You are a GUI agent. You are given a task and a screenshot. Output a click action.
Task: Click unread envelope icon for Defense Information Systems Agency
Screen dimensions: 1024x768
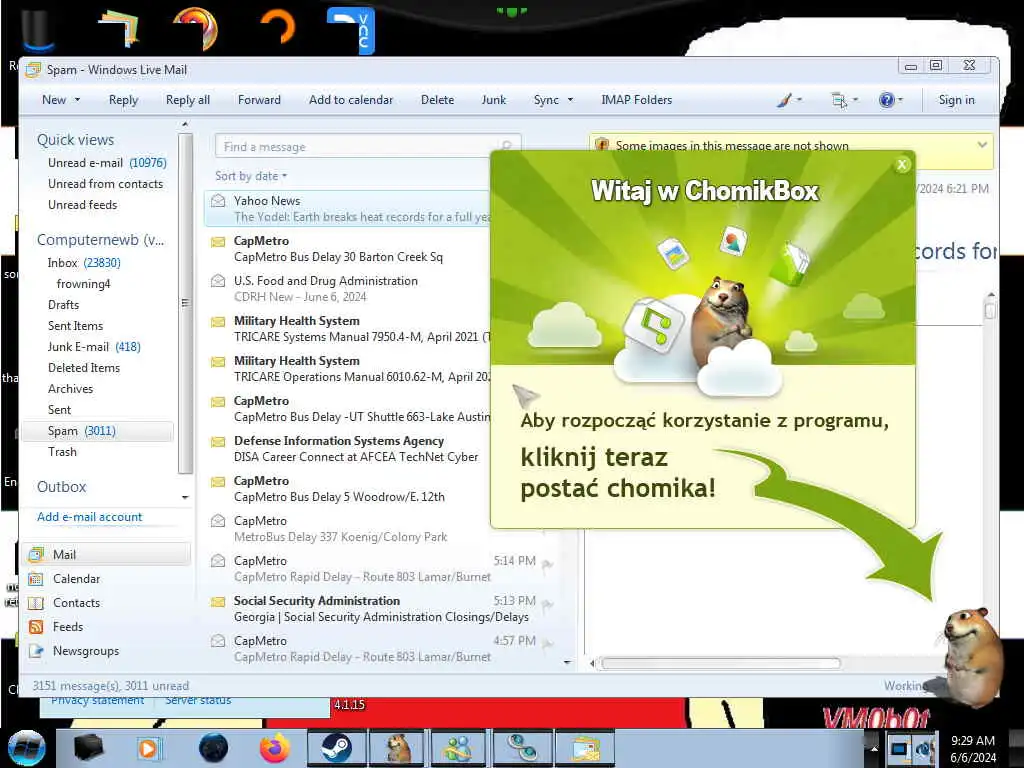coord(218,441)
